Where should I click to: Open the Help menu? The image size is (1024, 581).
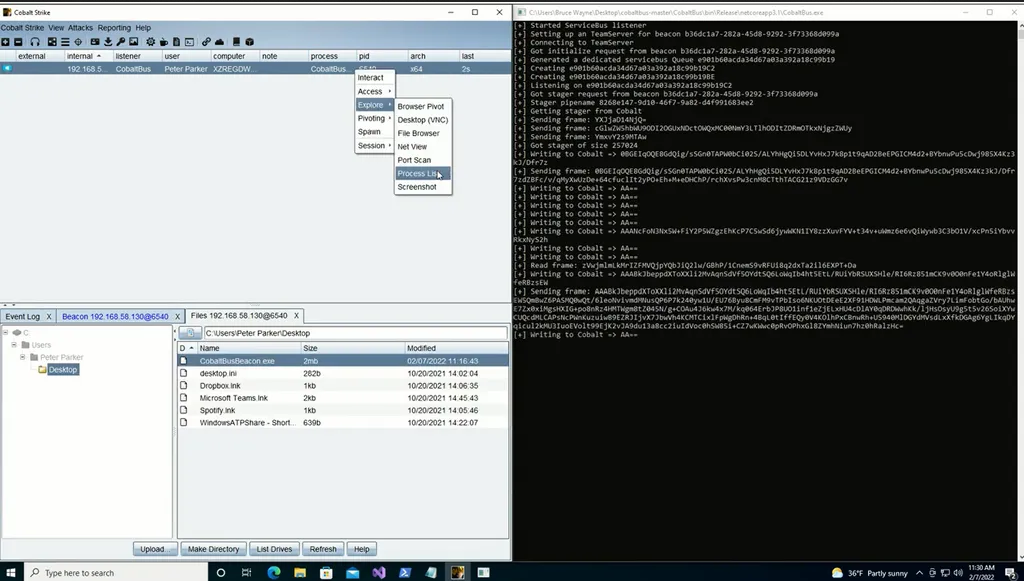click(x=143, y=27)
